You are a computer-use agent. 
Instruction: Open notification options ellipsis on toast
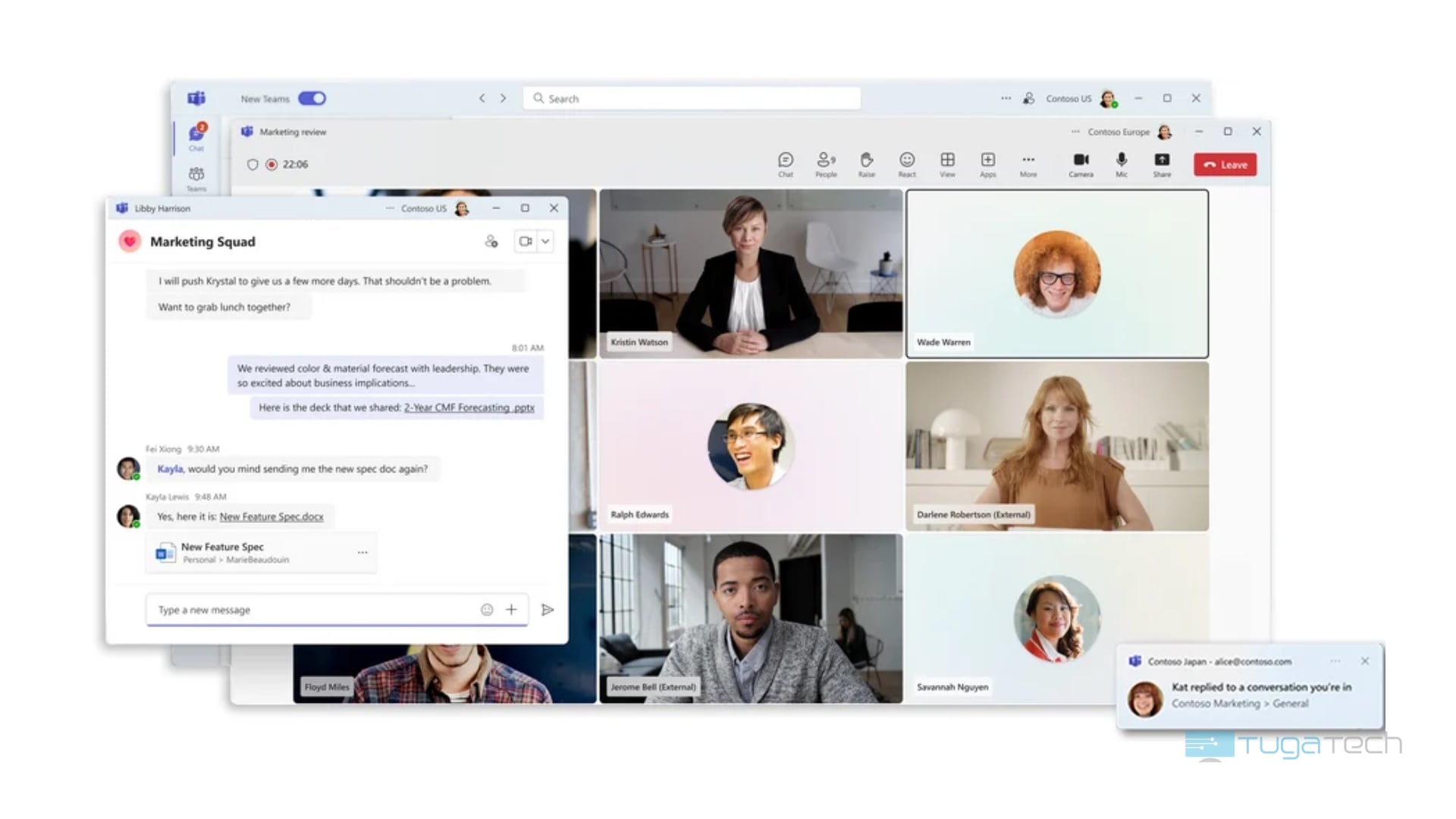click(1335, 661)
